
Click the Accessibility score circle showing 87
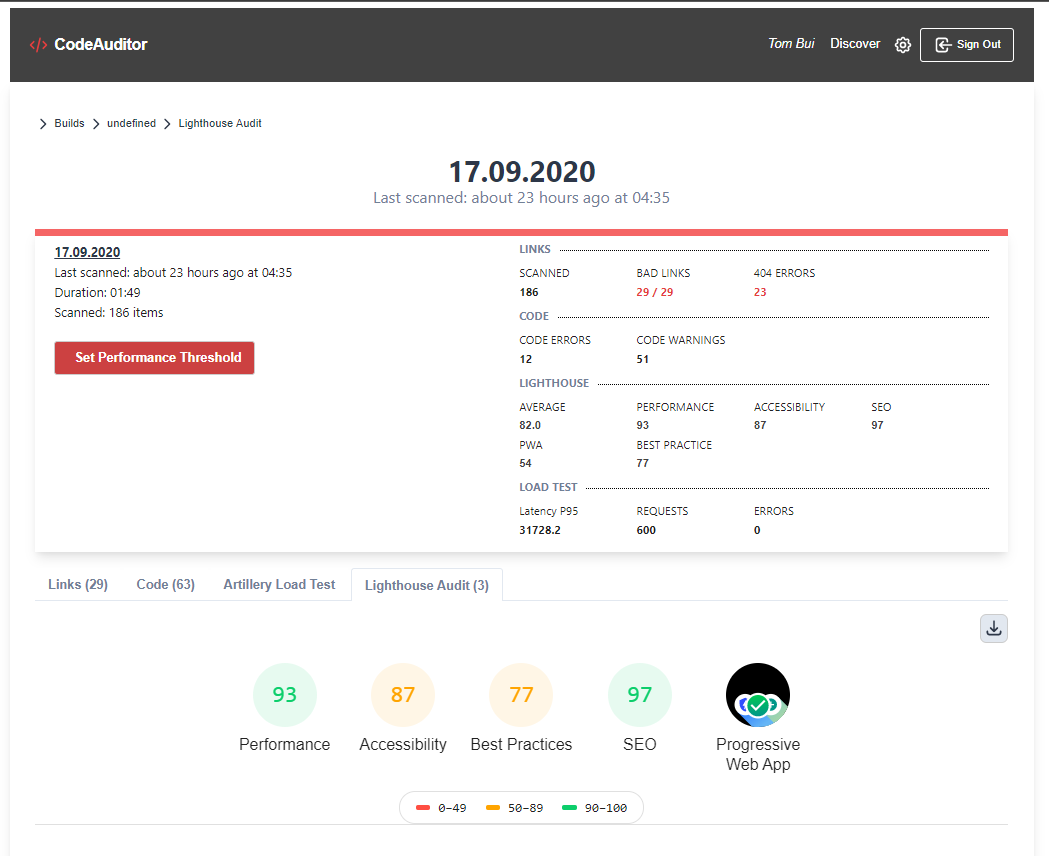tap(403, 694)
